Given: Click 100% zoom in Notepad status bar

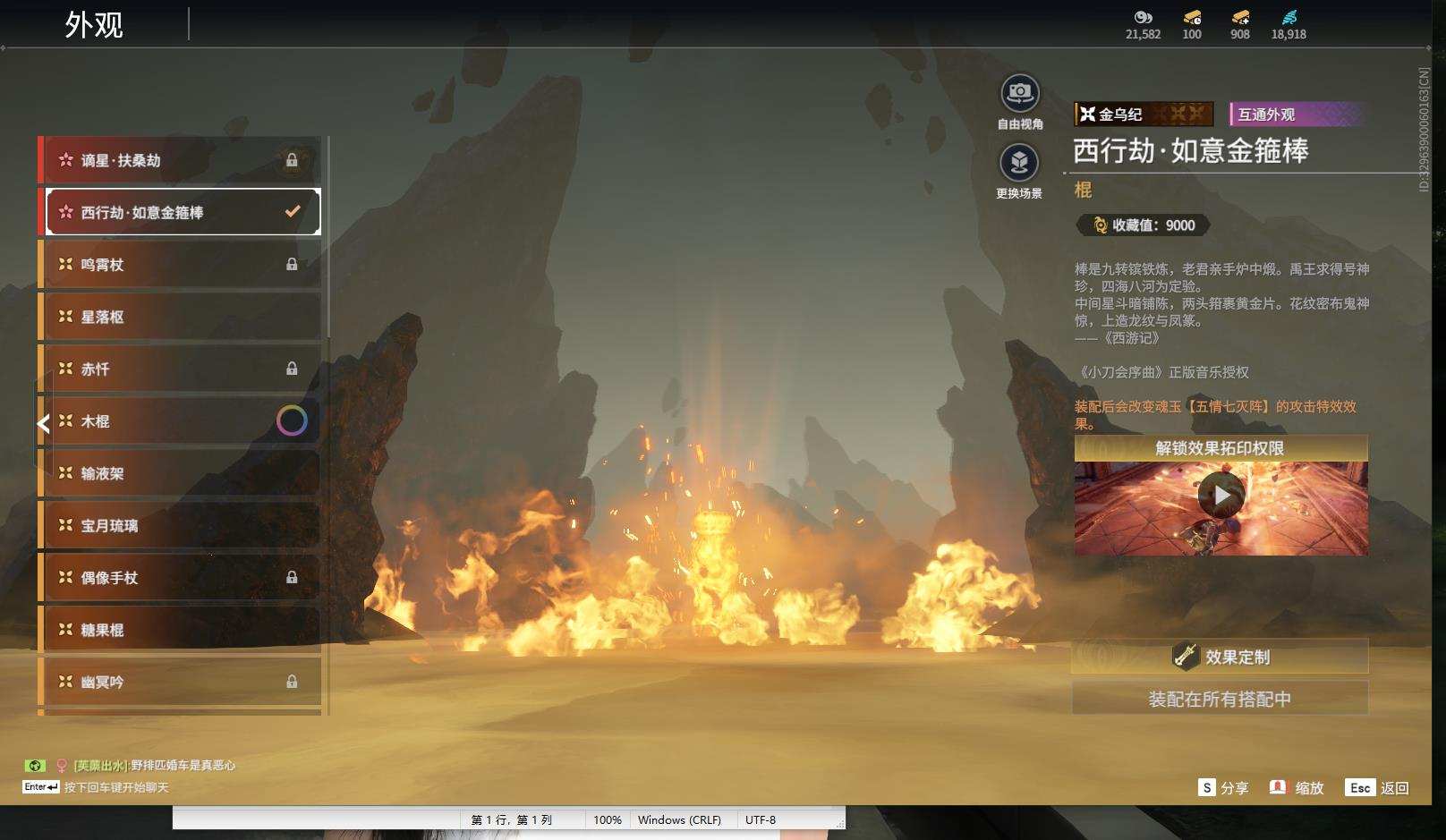Looking at the screenshot, I should [608, 819].
